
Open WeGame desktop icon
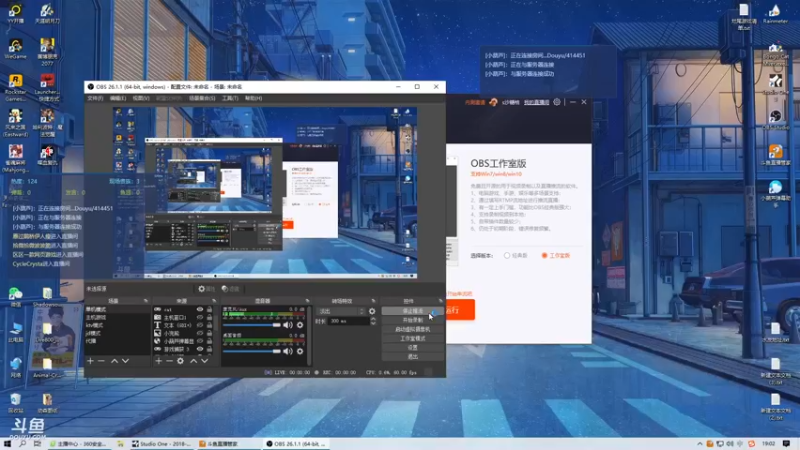(15, 49)
